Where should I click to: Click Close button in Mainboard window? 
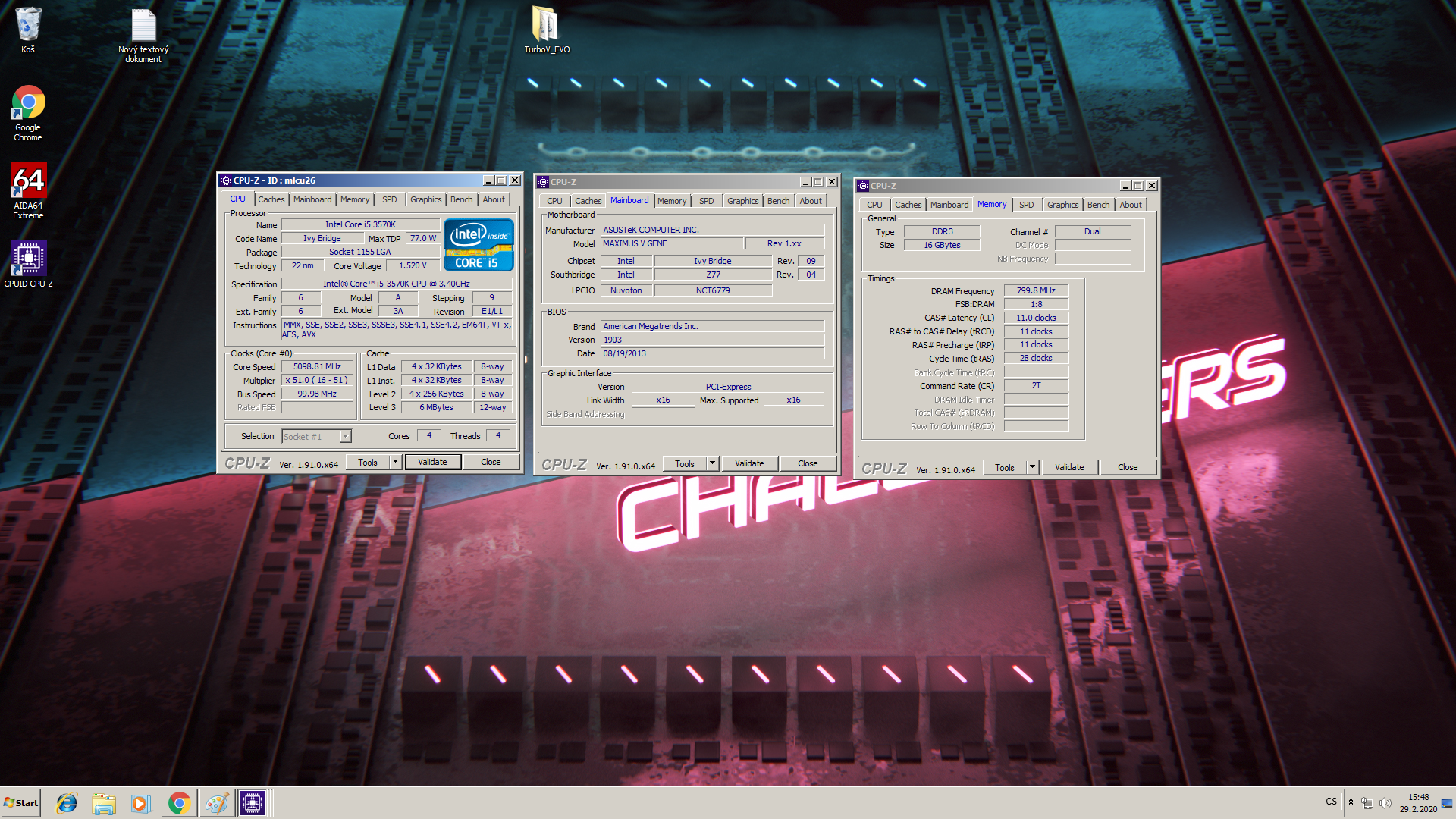(808, 463)
